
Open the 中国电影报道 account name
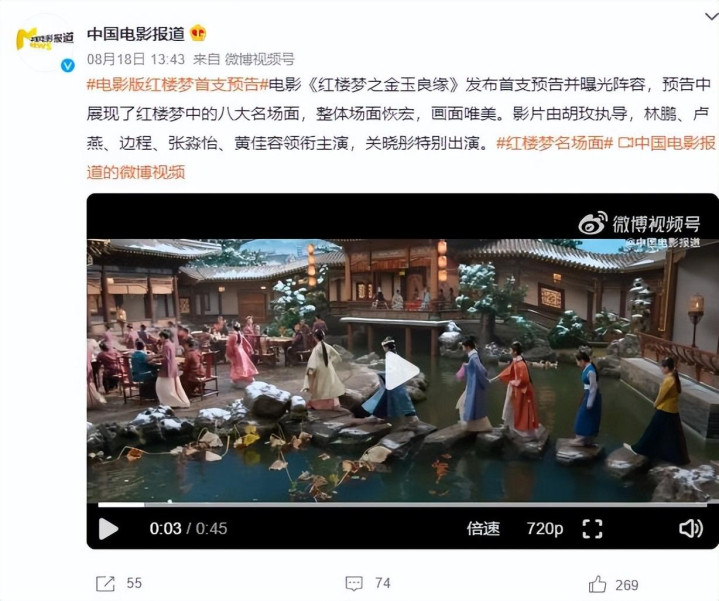pos(136,33)
